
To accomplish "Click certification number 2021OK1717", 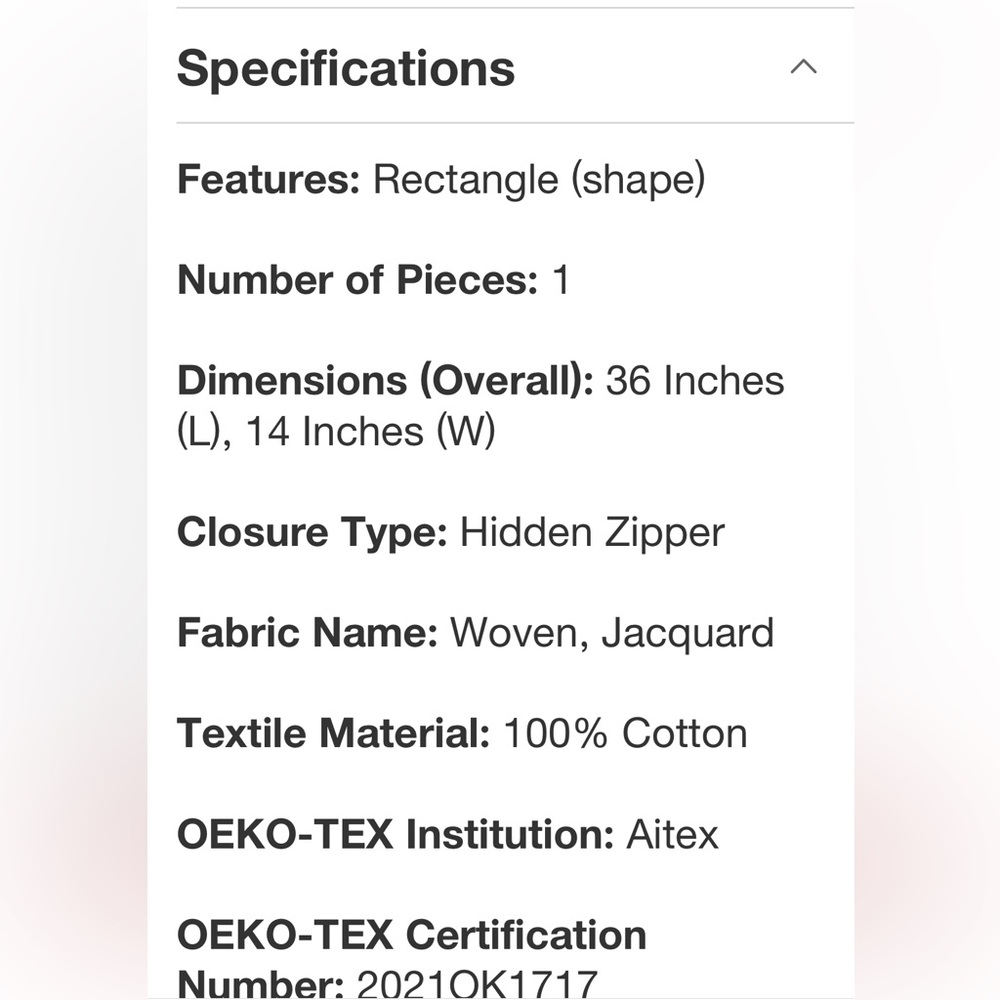I will click(x=477, y=983).
